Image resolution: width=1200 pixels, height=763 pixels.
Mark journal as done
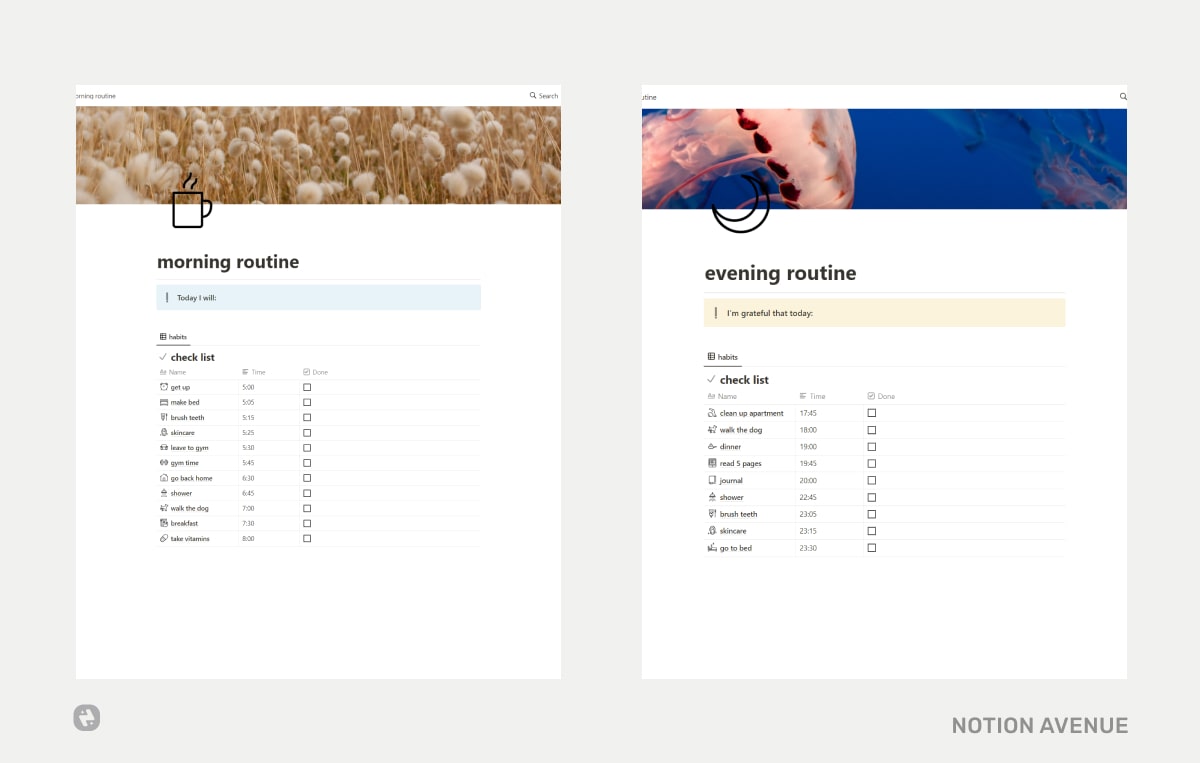(x=871, y=480)
